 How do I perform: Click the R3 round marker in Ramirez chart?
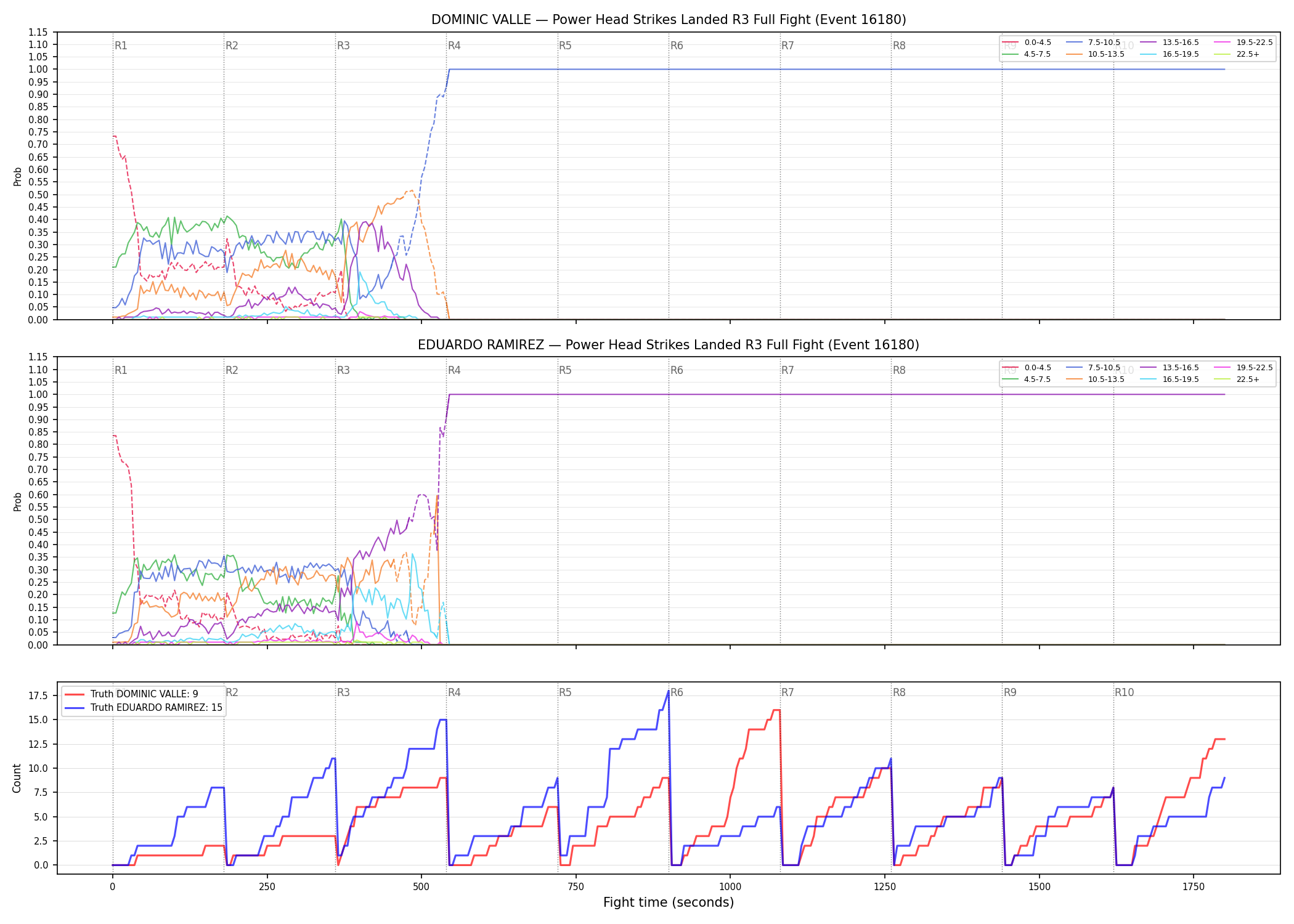tap(343, 370)
